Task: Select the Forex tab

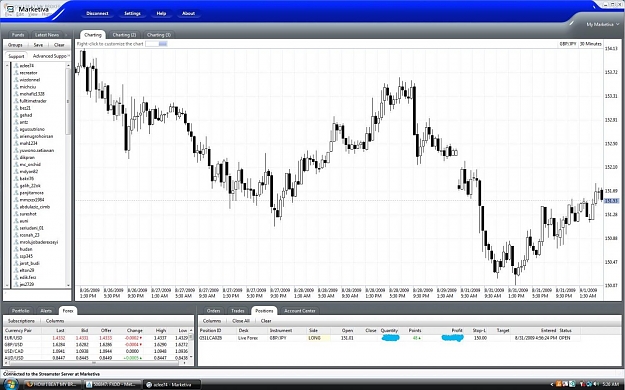Action: pyautogui.click(x=68, y=311)
